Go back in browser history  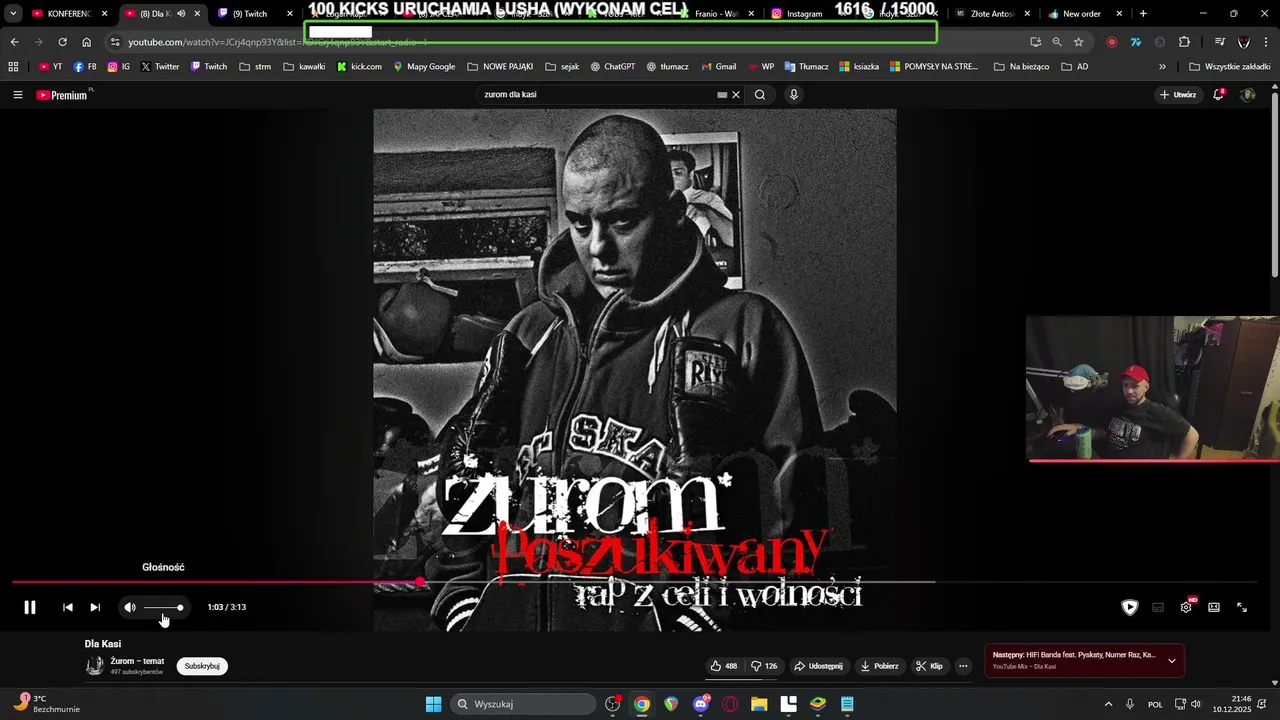click(x=14, y=42)
